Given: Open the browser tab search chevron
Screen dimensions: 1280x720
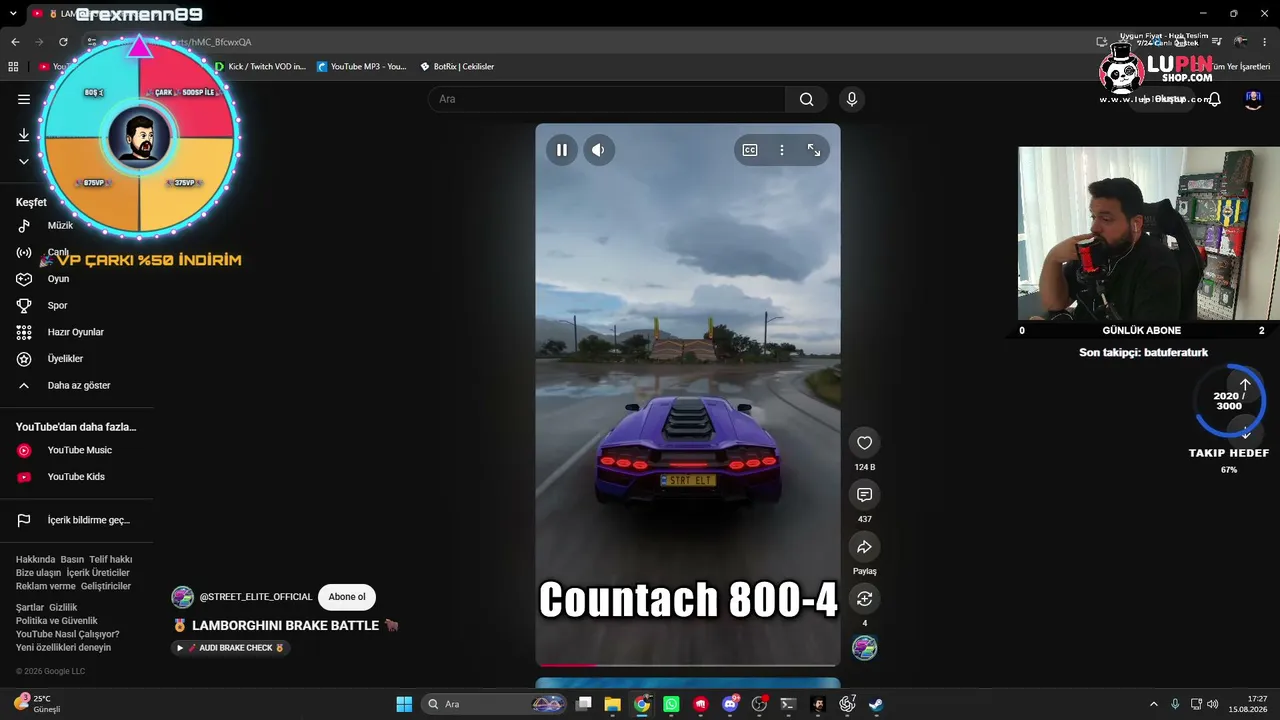Looking at the screenshot, I should (x=13, y=14).
